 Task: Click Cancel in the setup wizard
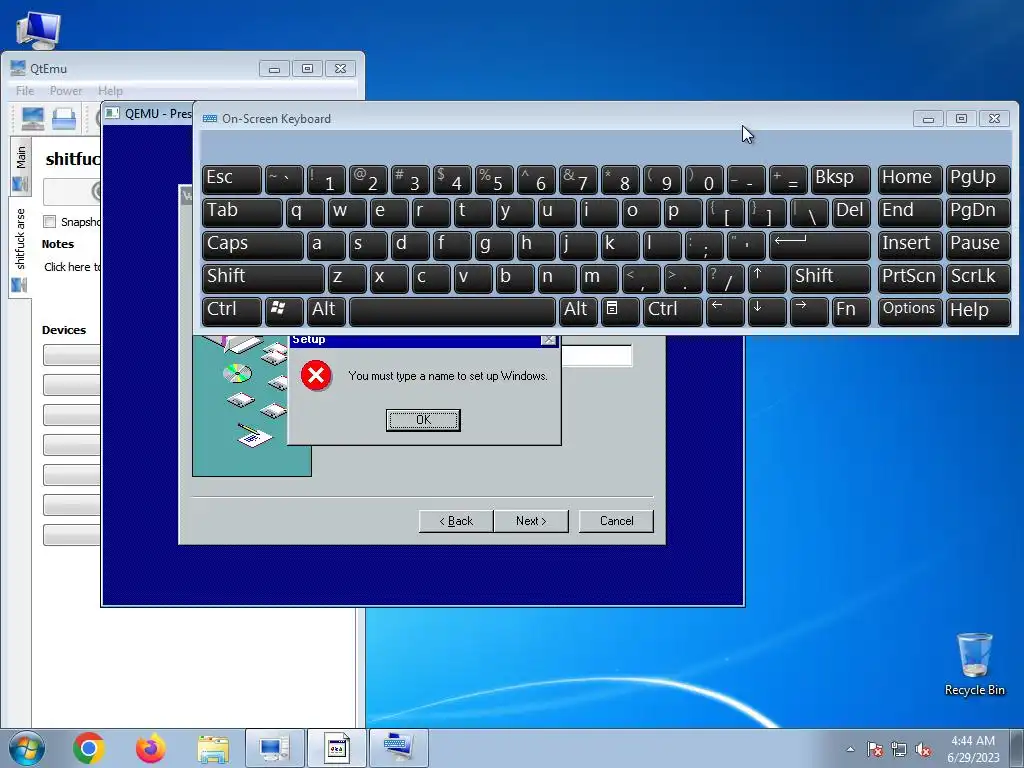click(x=616, y=521)
